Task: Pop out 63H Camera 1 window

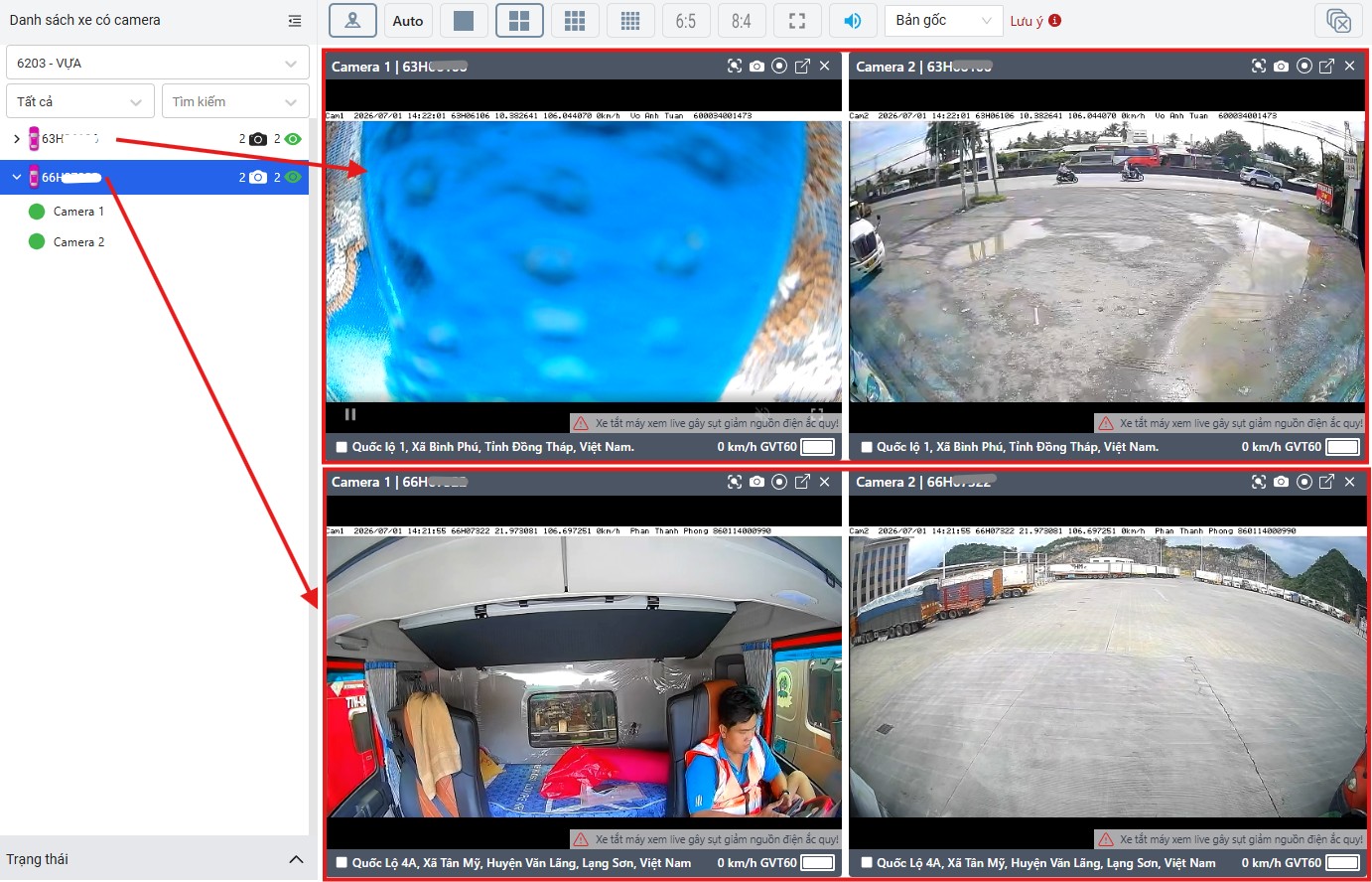Action: [x=803, y=67]
